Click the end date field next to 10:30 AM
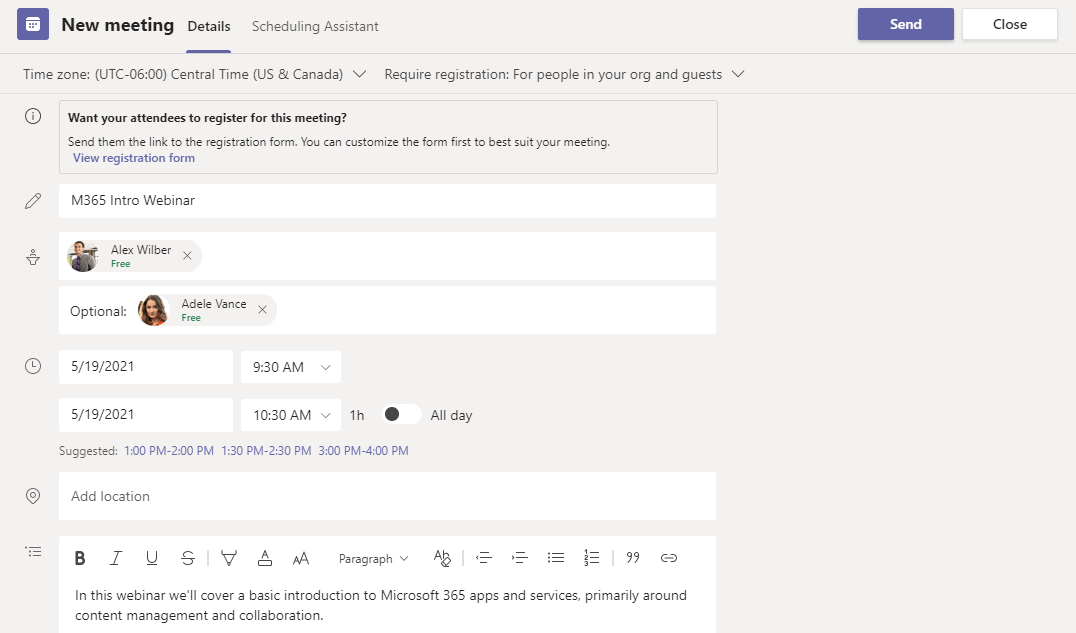Image resolution: width=1076 pixels, height=633 pixels. 146,415
